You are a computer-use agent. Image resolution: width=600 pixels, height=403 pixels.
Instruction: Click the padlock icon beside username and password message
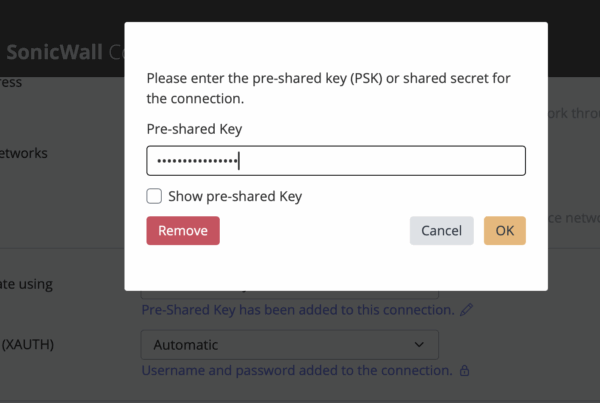[x=464, y=370]
